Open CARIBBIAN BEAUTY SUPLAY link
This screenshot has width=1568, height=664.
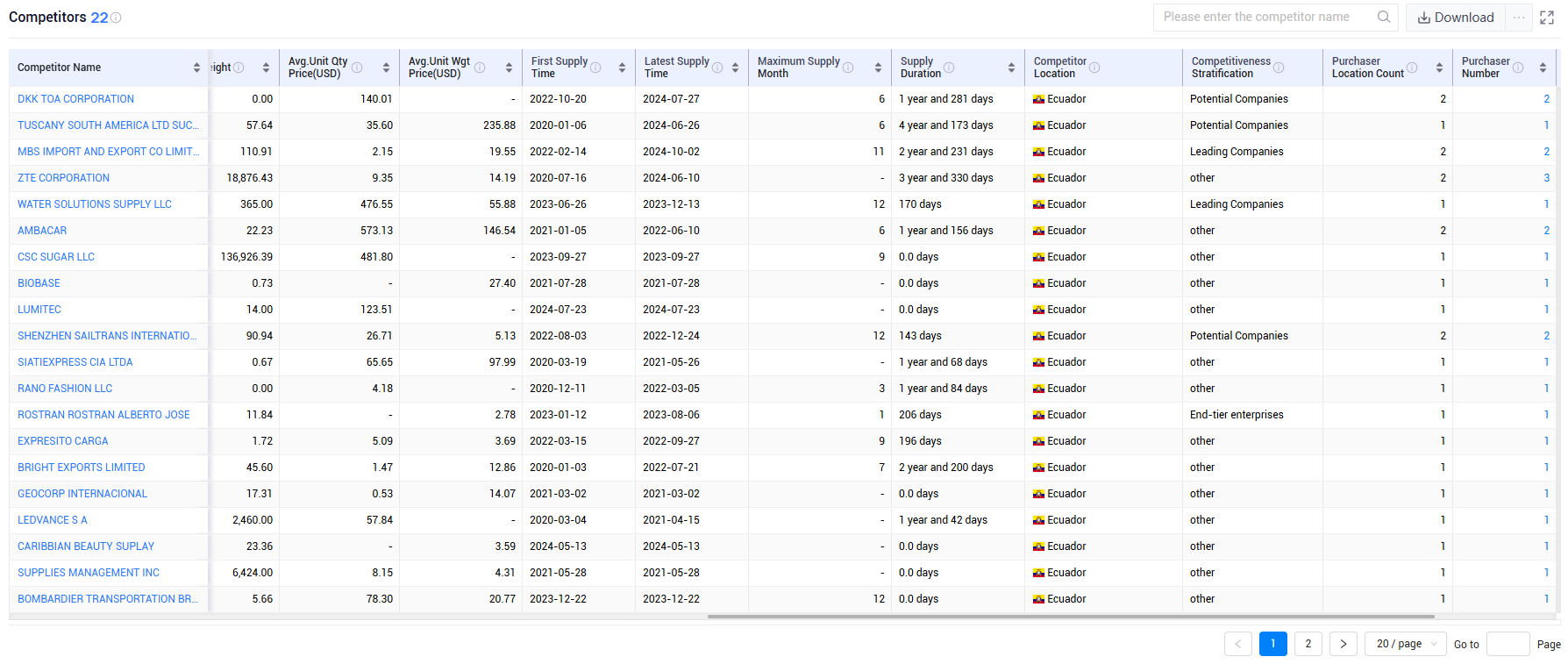pyautogui.click(x=86, y=546)
